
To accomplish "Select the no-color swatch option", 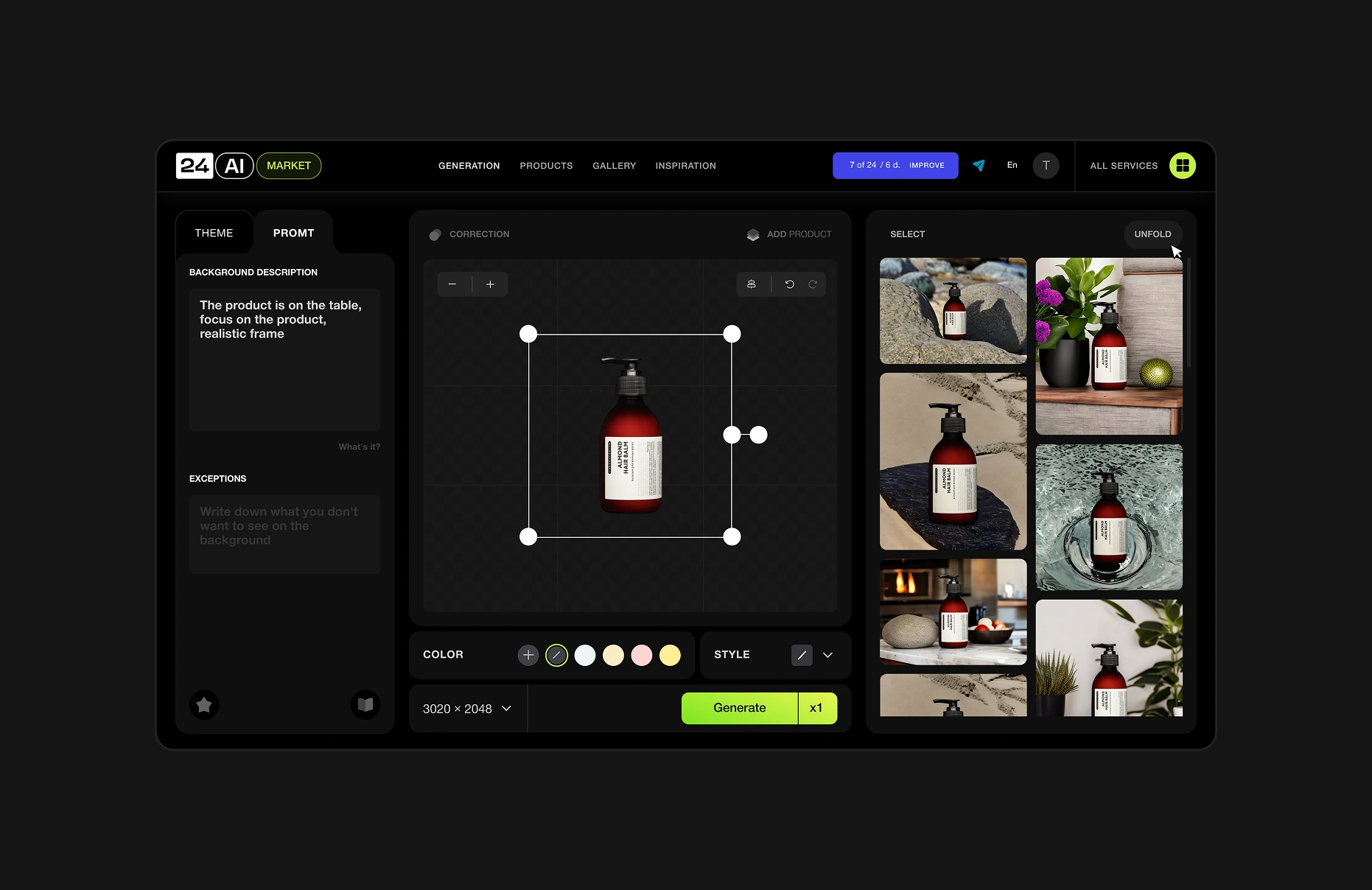I will click(x=556, y=655).
